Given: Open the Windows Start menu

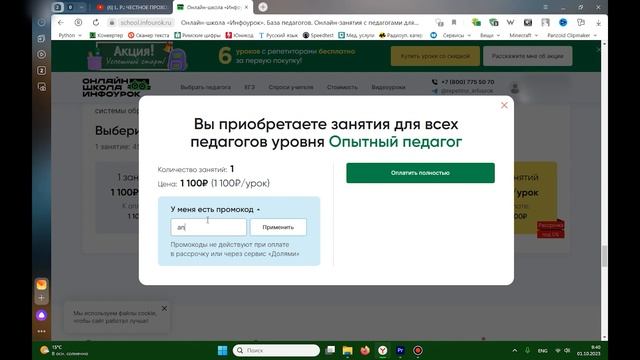Looking at the screenshot, I should point(222,350).
